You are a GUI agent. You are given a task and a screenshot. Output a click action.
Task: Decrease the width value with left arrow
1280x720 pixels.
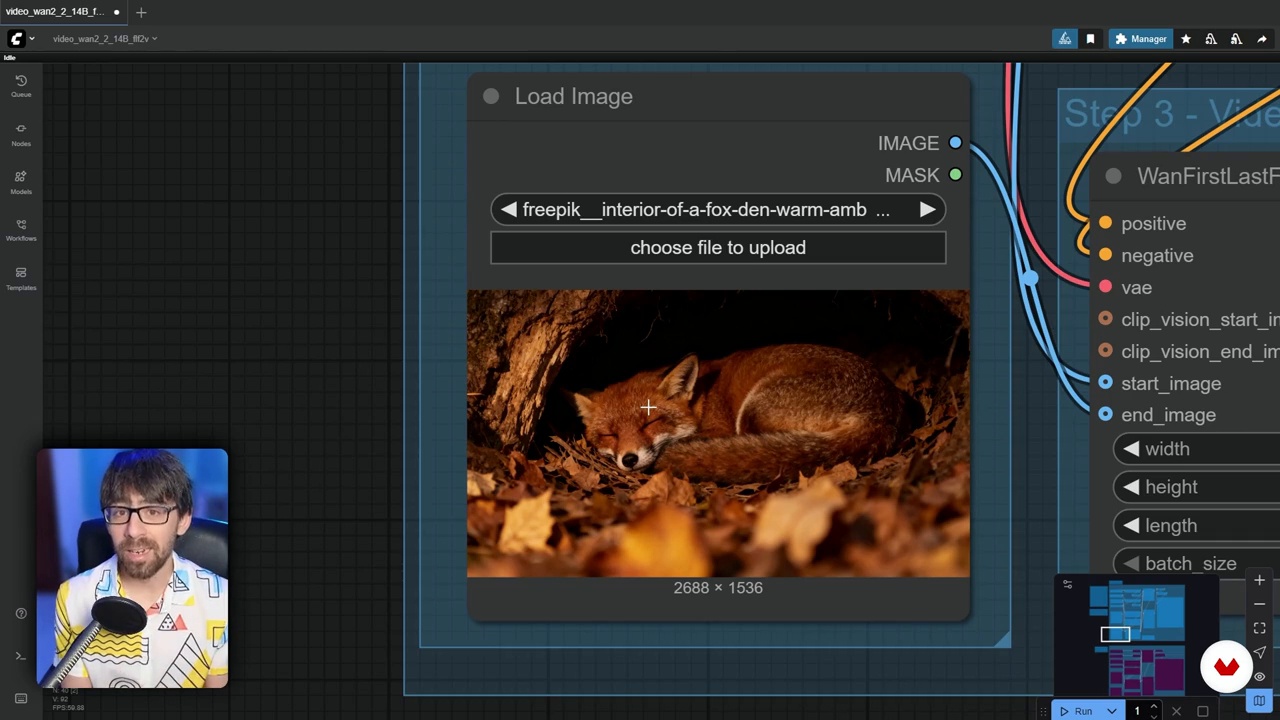(x=1131, y=449)
